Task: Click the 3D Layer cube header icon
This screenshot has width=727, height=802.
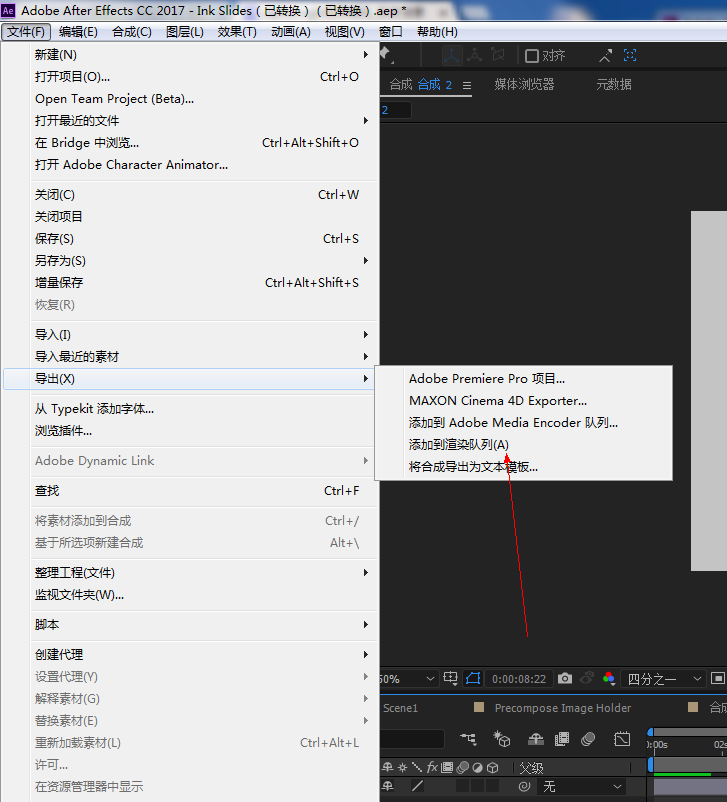Action: (492, 767)
